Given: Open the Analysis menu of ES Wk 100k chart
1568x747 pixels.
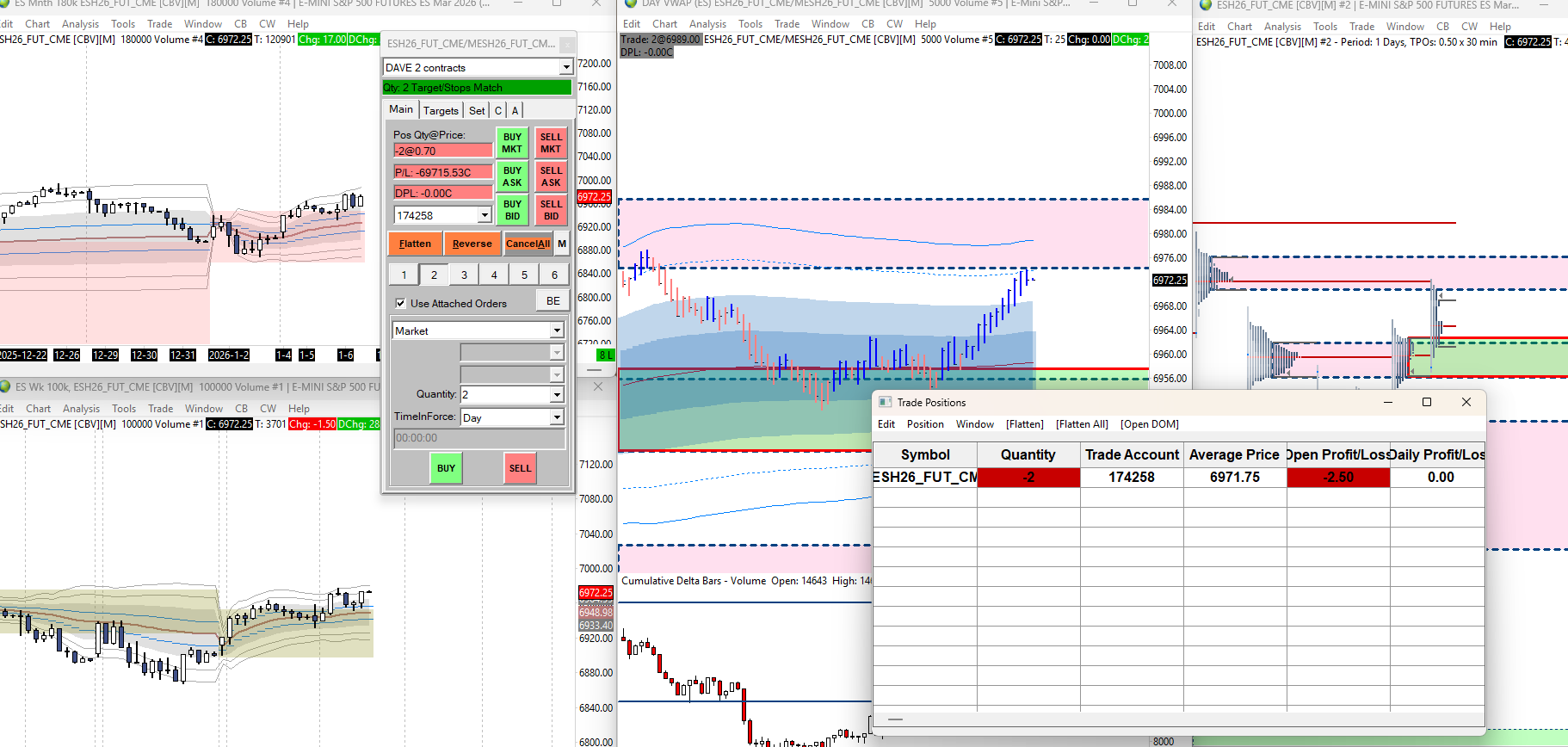Looking at the screenshot, I should [x=81, y=409].
